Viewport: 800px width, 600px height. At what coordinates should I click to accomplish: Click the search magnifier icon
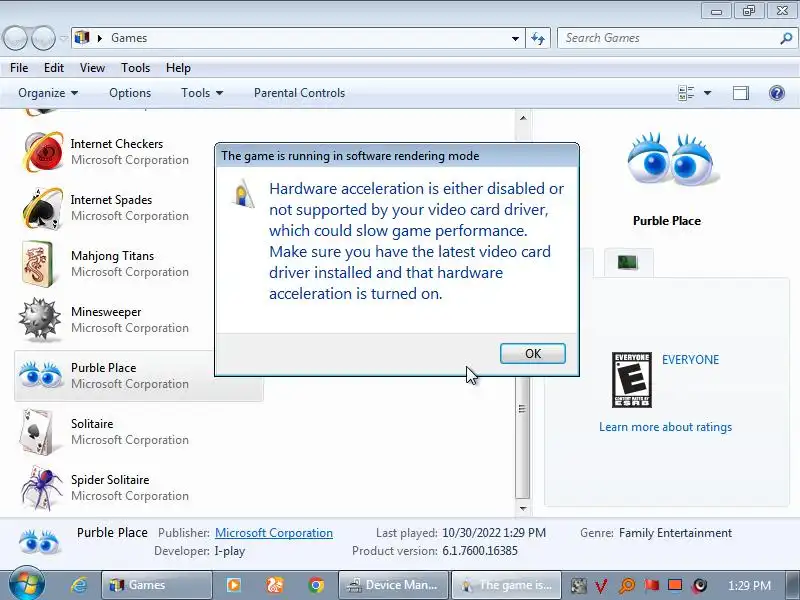(786, 38)
